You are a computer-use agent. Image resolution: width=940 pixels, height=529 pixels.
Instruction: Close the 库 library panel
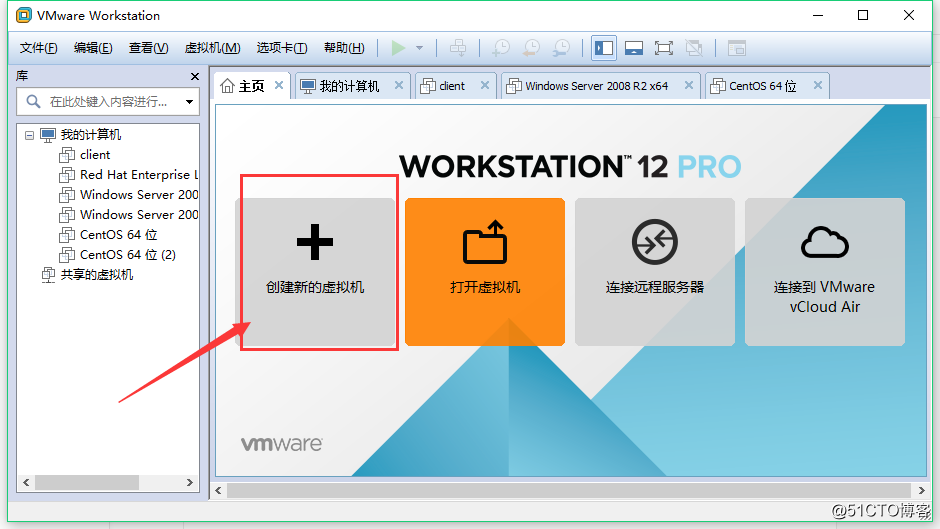click(194, 76)
